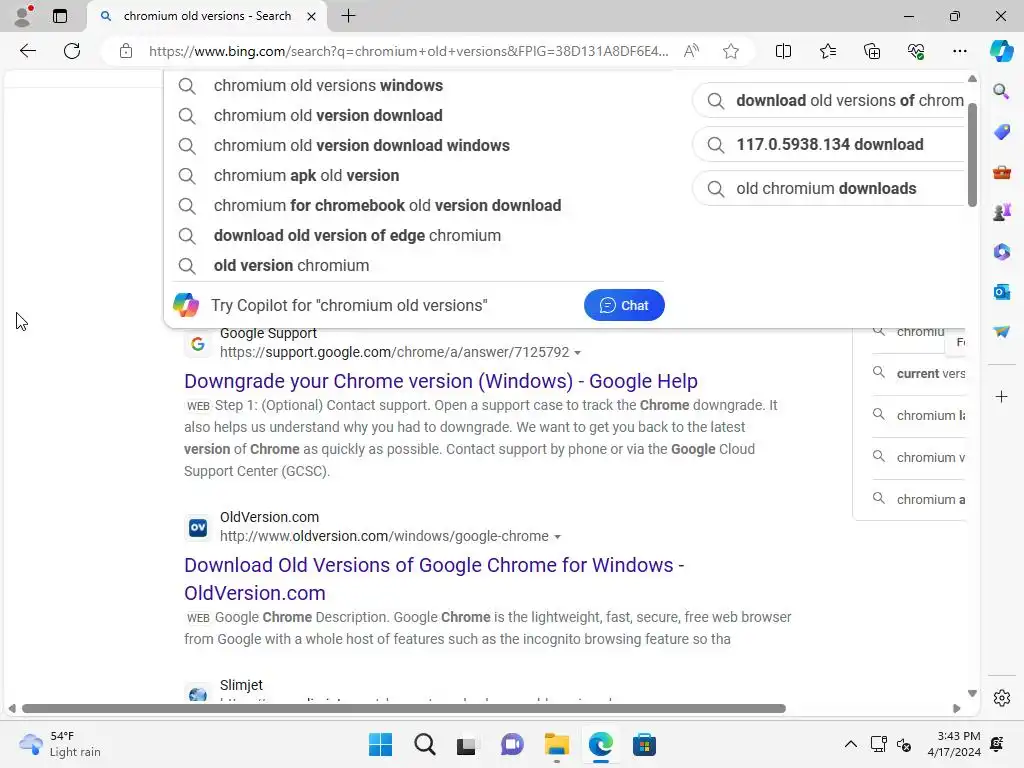The height and width of the screenshot is (768, 1024).
Task: Click OldVersion.com site favicon
Action: click(x=198, y=527)
